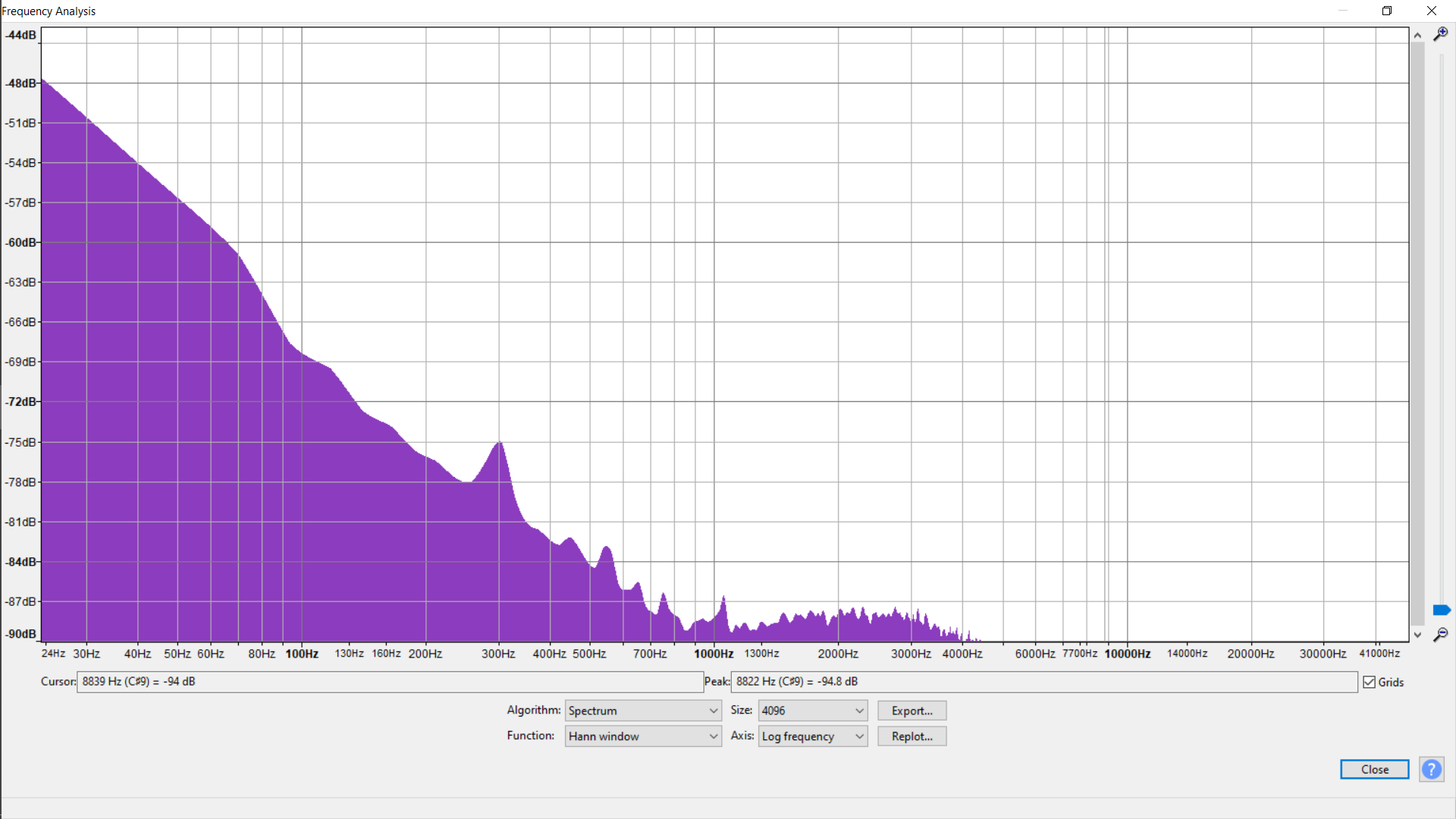Click the Replot... button

pos(912,736)
